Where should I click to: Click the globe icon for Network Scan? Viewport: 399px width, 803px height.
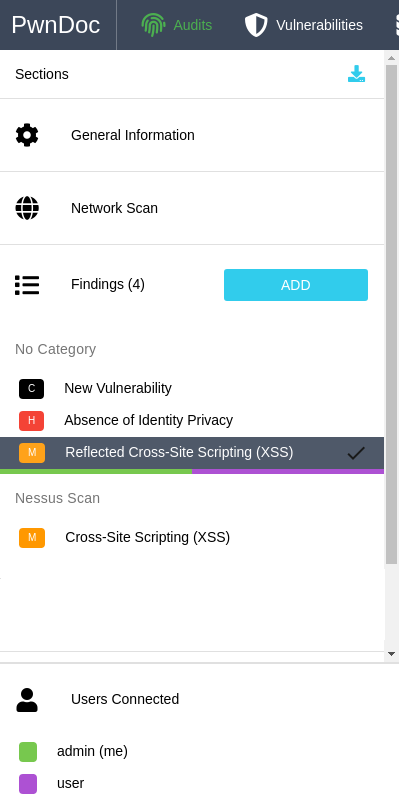[x=27, y=208]
